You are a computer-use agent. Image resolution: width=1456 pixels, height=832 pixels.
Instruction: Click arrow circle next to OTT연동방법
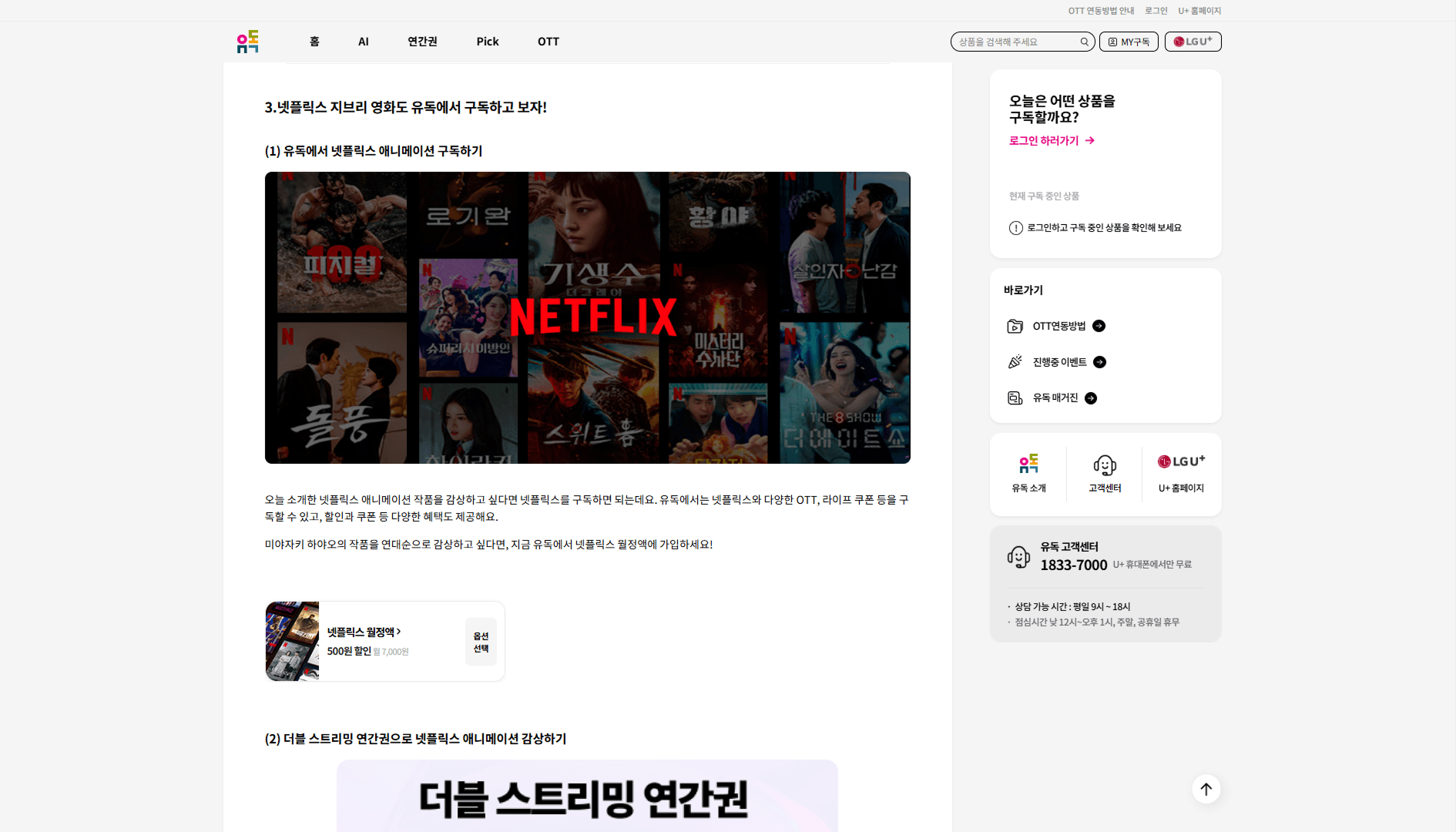1099,326
